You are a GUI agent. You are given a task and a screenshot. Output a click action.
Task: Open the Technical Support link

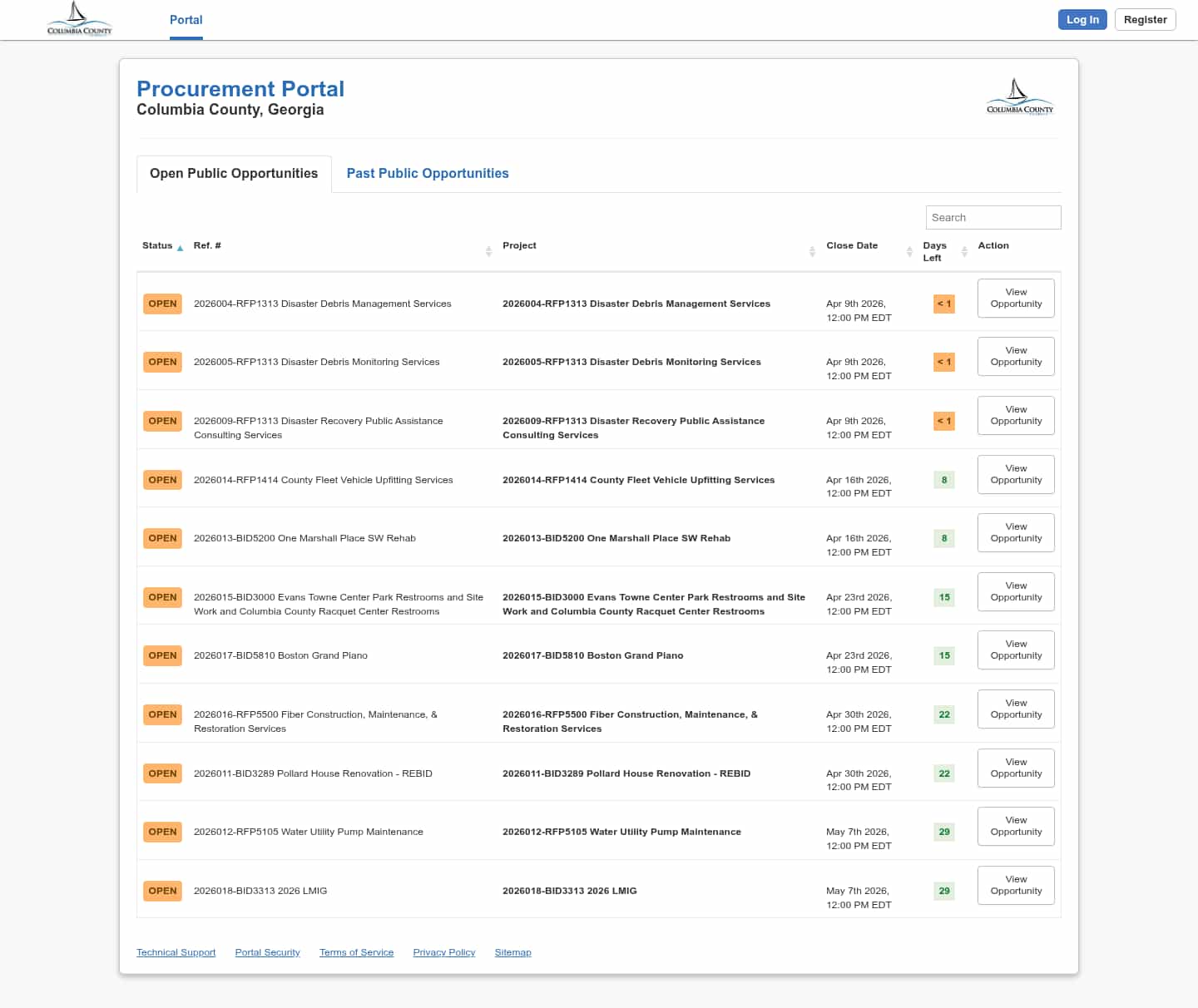[176, 952]
